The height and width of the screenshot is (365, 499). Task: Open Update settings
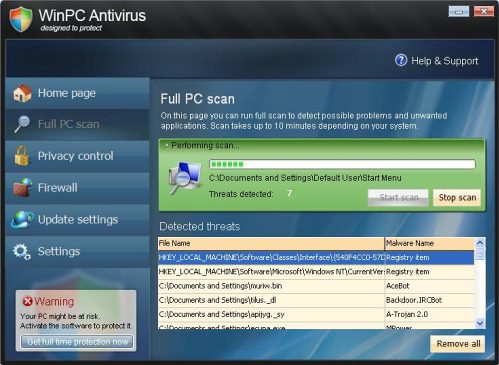point(77,220)
